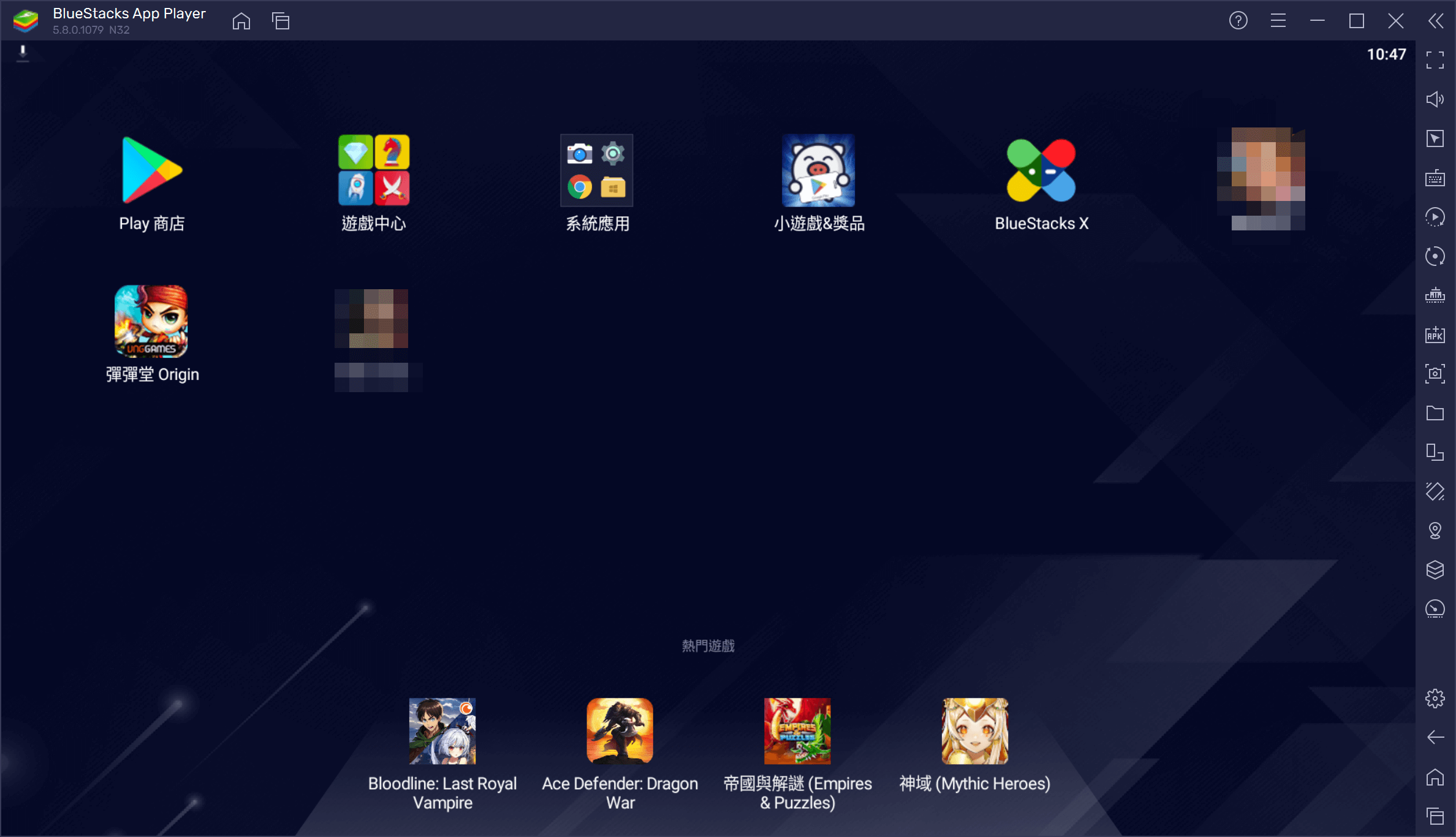
Task: Open Ace Defender: Dragon War game
Action: 620,731
